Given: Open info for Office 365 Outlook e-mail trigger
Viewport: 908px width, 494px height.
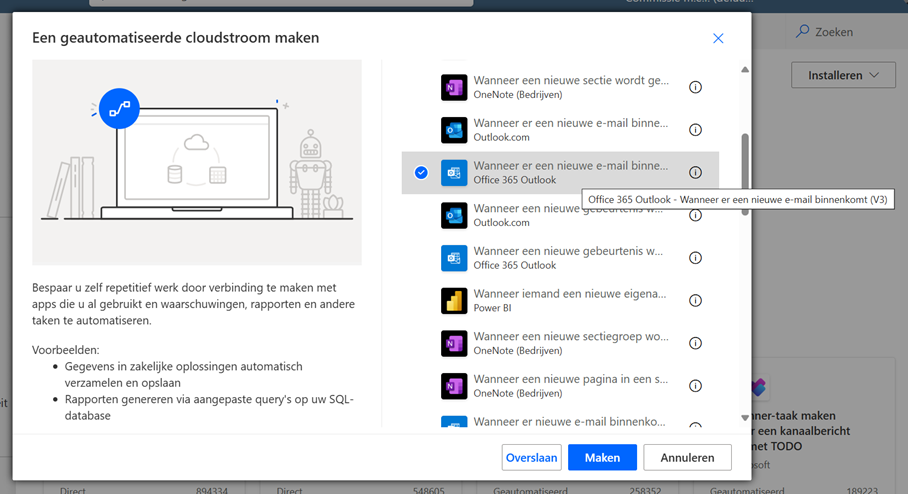Looking at the screenshot, I should click(x=695, y=173).
